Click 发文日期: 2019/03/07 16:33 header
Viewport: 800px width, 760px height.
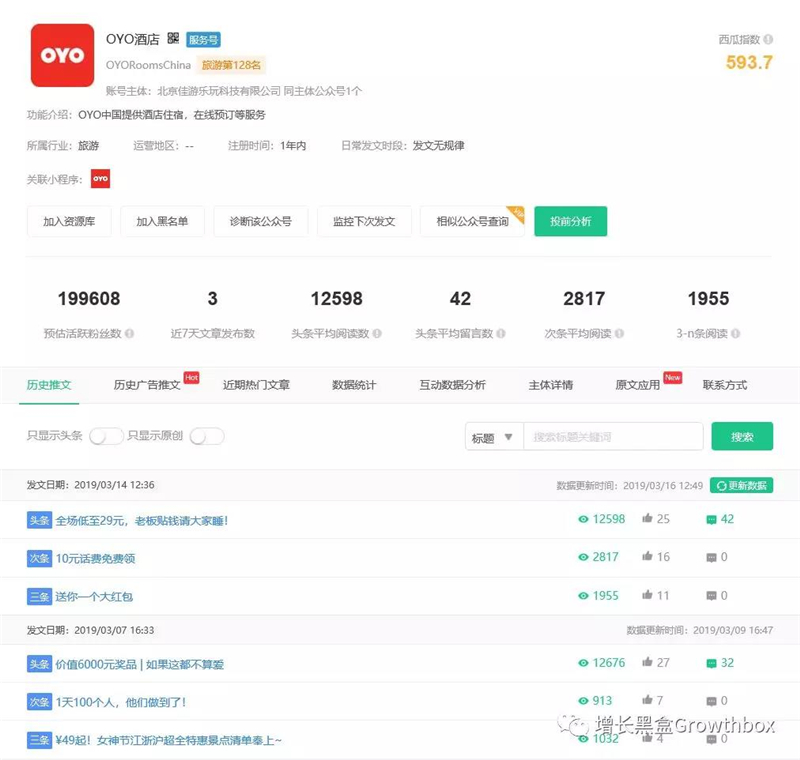(x=90, y=630)
